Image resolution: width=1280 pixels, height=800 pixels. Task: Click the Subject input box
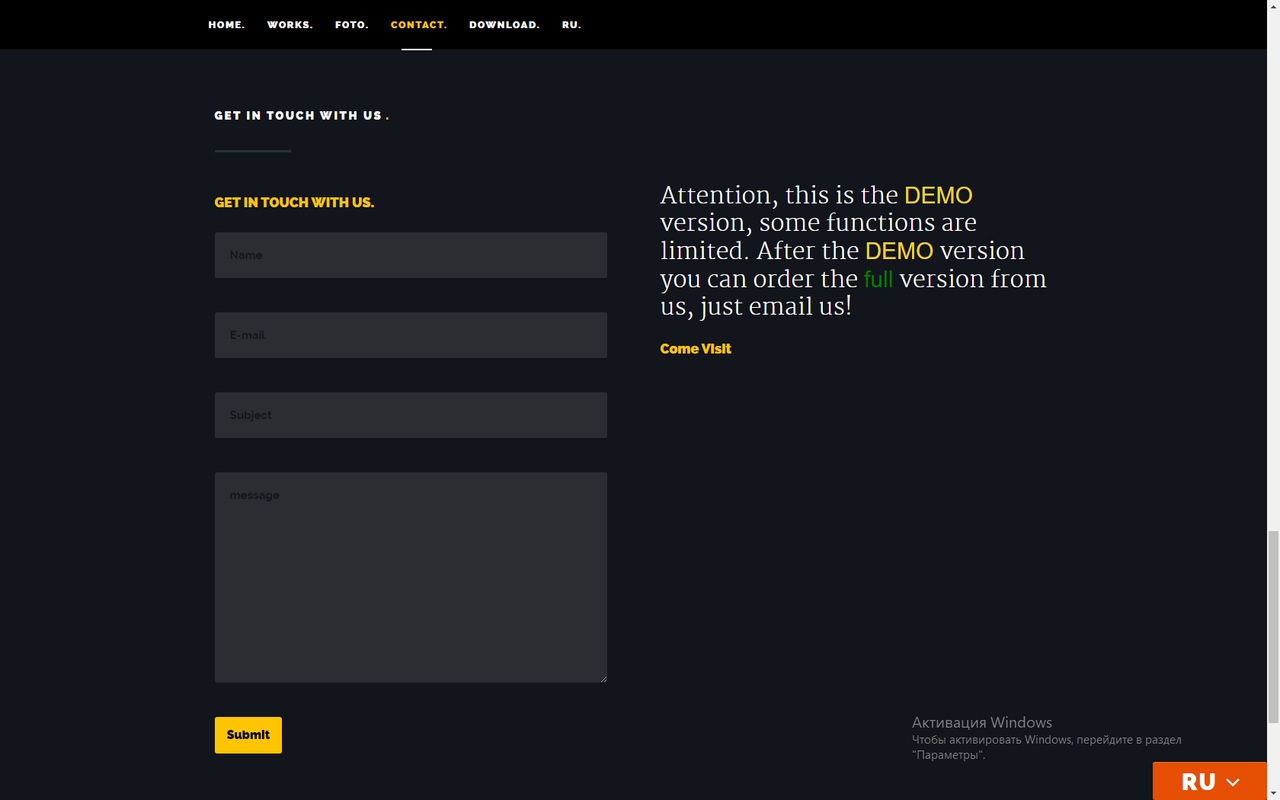(410, 415)
